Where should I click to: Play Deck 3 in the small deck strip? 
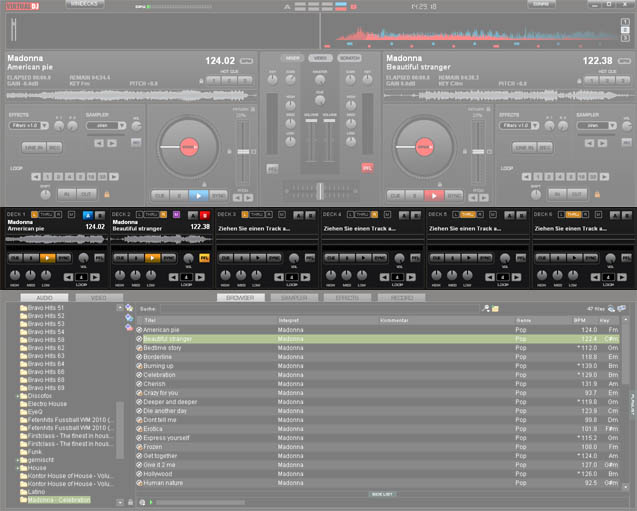click(x=258, y=258)
